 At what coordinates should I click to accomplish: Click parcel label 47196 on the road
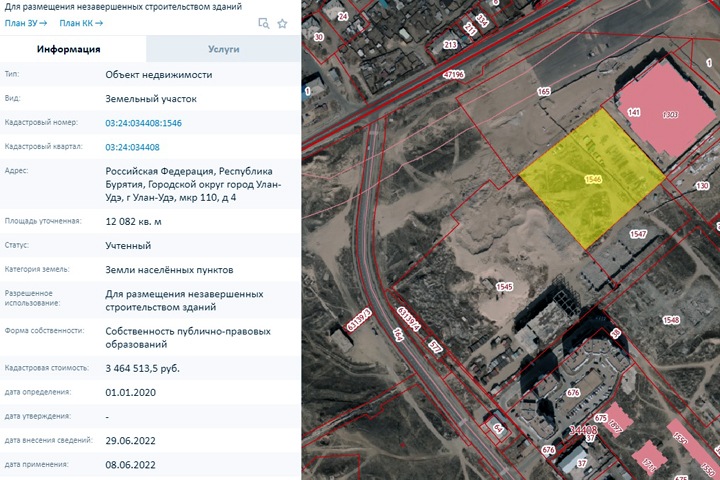coord(453,74)
